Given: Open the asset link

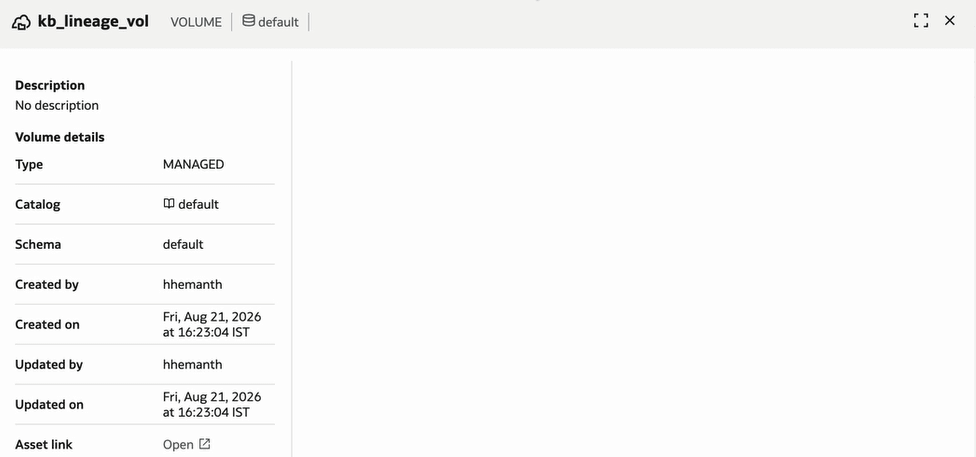Looking at the screenshot, I should tap(187, 445).
